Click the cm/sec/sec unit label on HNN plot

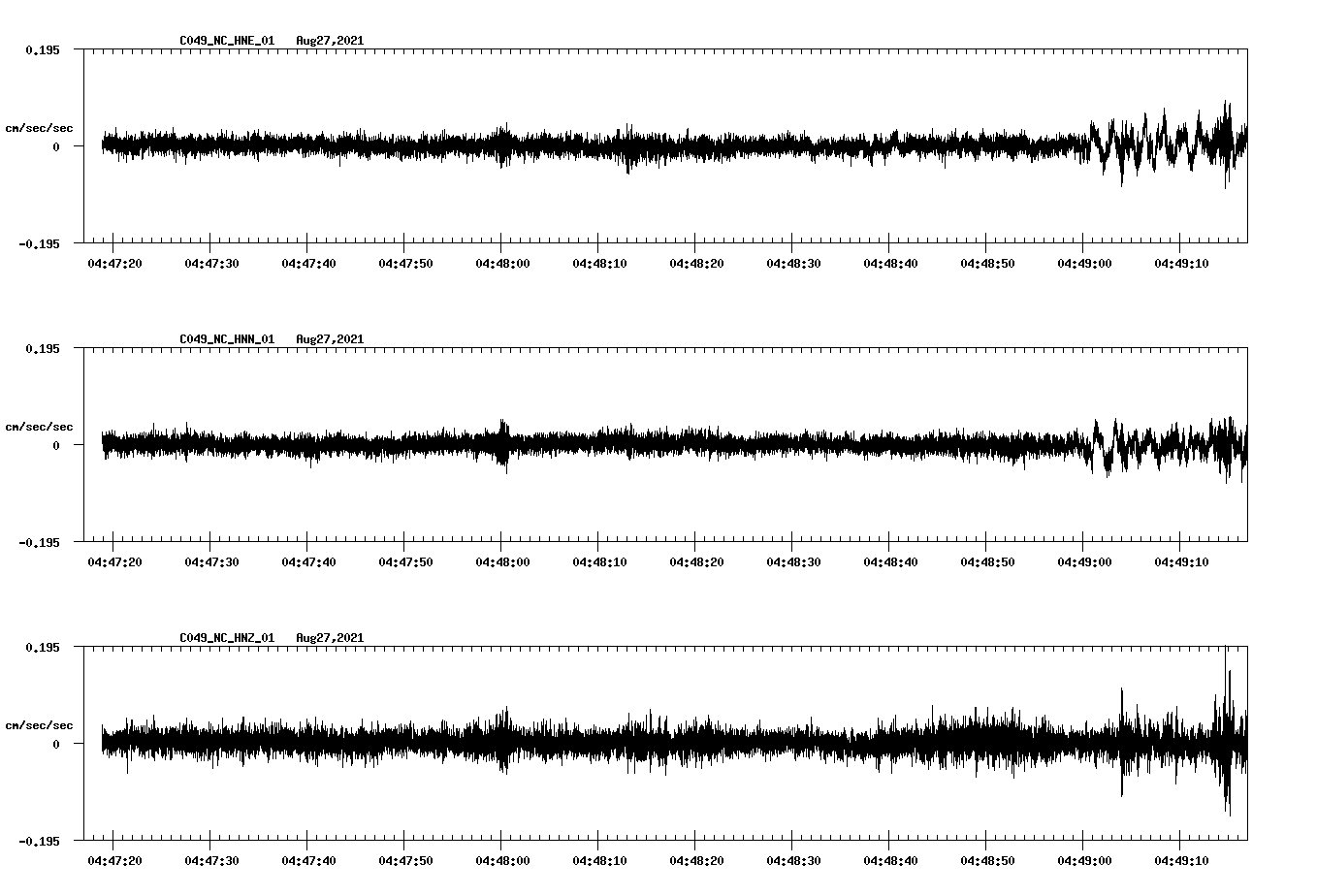[x=39, y=427]
